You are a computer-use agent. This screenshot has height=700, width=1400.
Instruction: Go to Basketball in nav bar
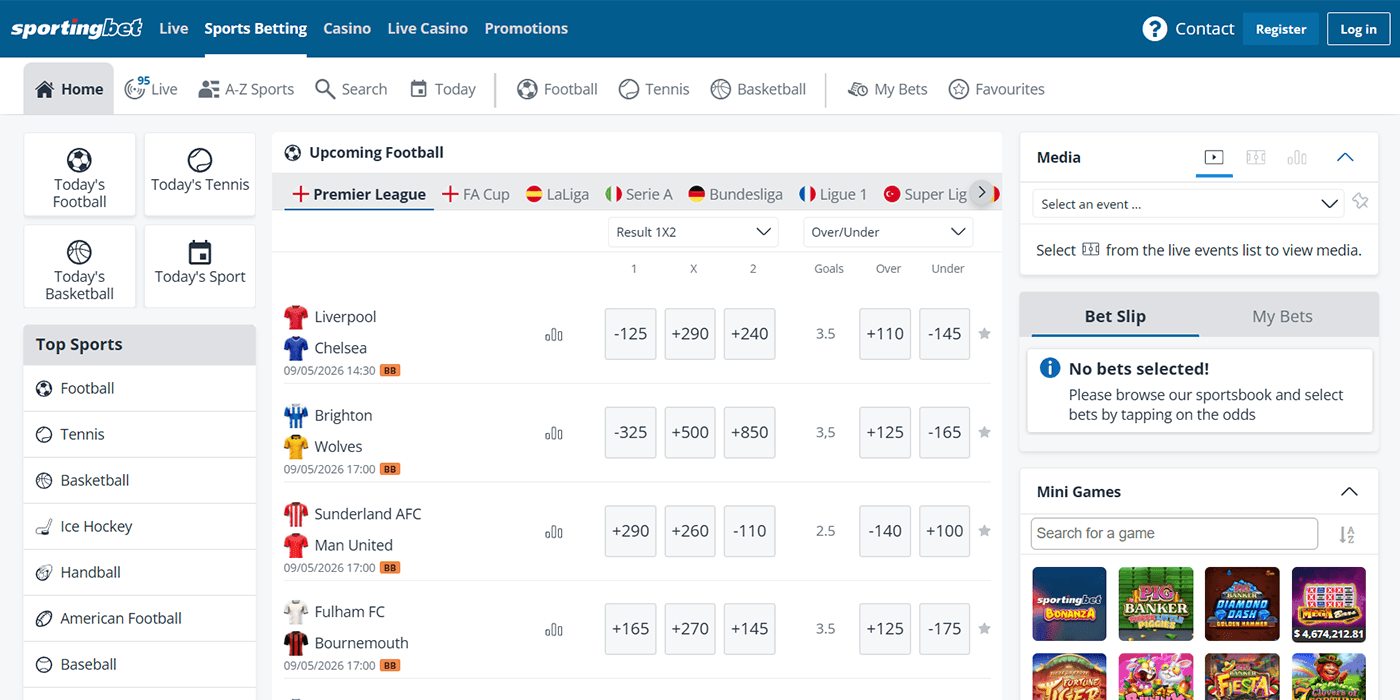coord(758,89)
